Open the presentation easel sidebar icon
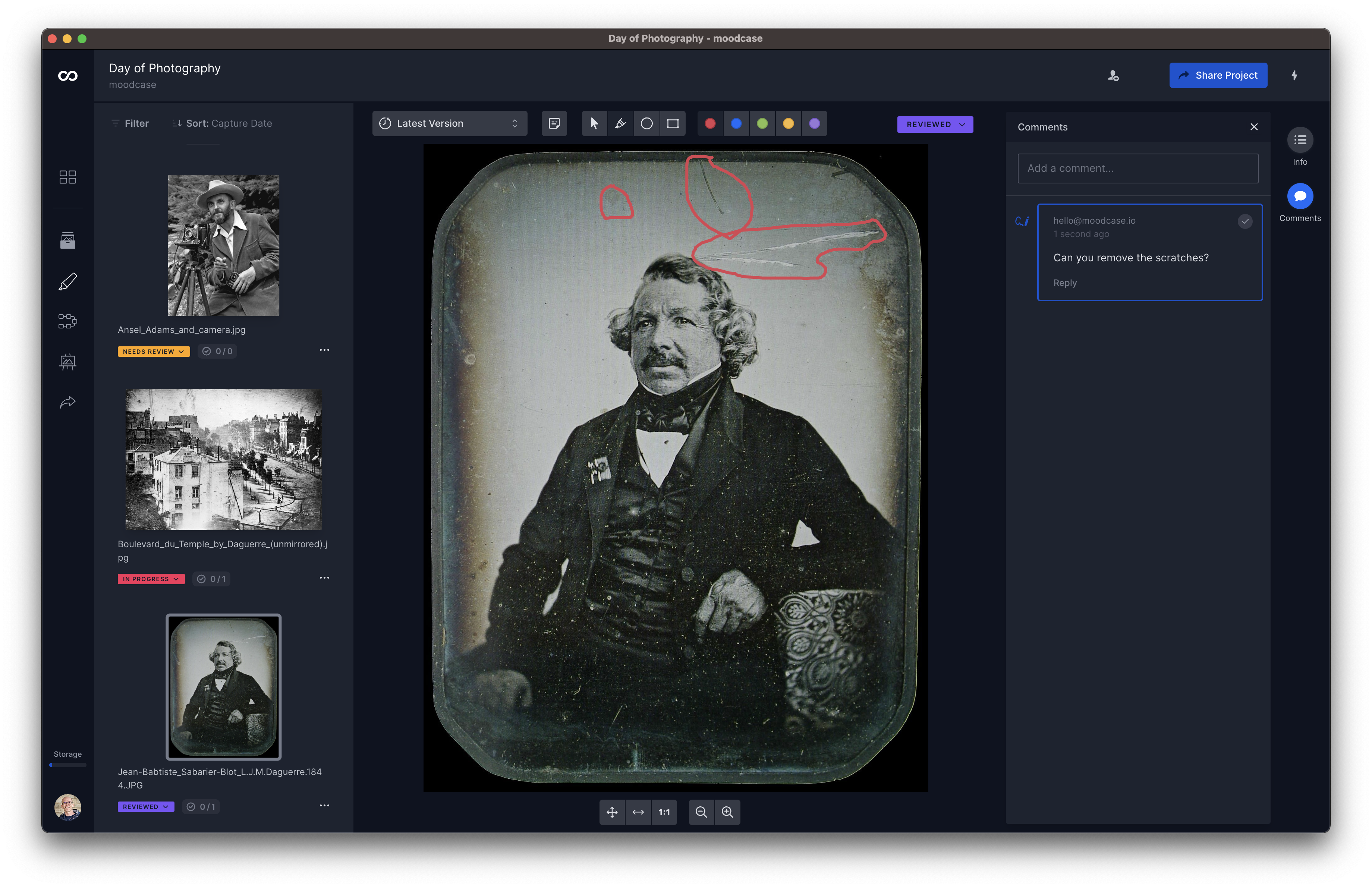 click(x=67, y=361)
